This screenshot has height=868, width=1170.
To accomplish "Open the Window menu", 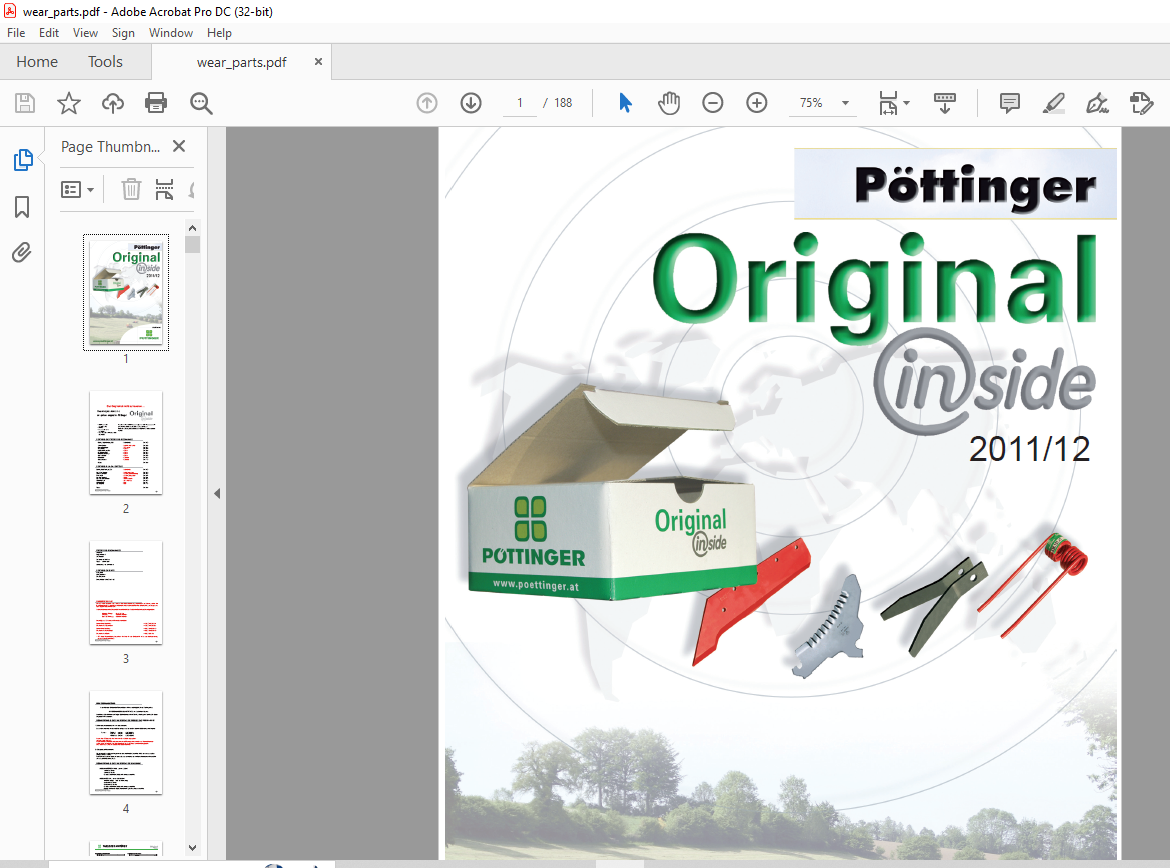I will click(171, 33).
